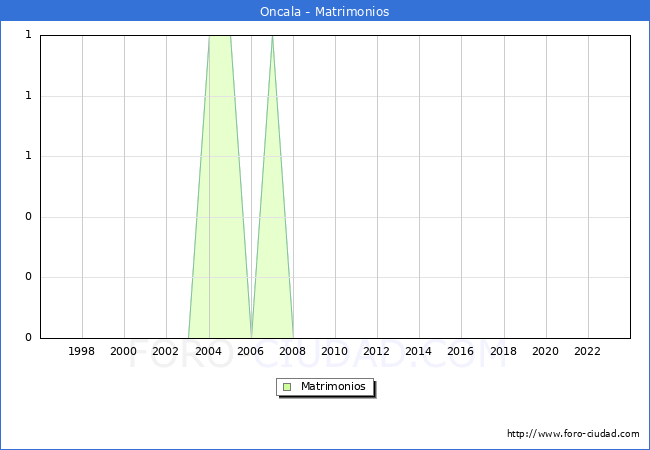Image resolution: width=650 pixels, height=450 pixels.
Task: Select the 2006 x-axis label
Action: tap(250, 351)
